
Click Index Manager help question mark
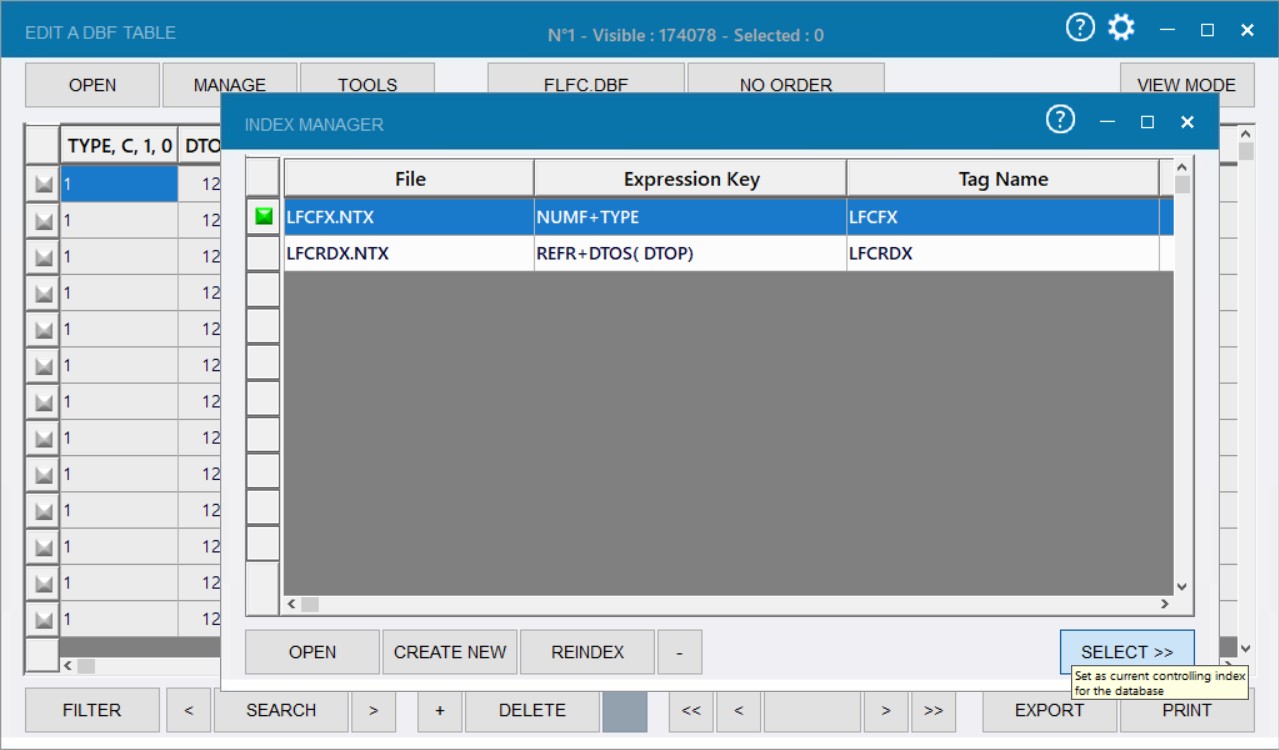pos(1060,121)
